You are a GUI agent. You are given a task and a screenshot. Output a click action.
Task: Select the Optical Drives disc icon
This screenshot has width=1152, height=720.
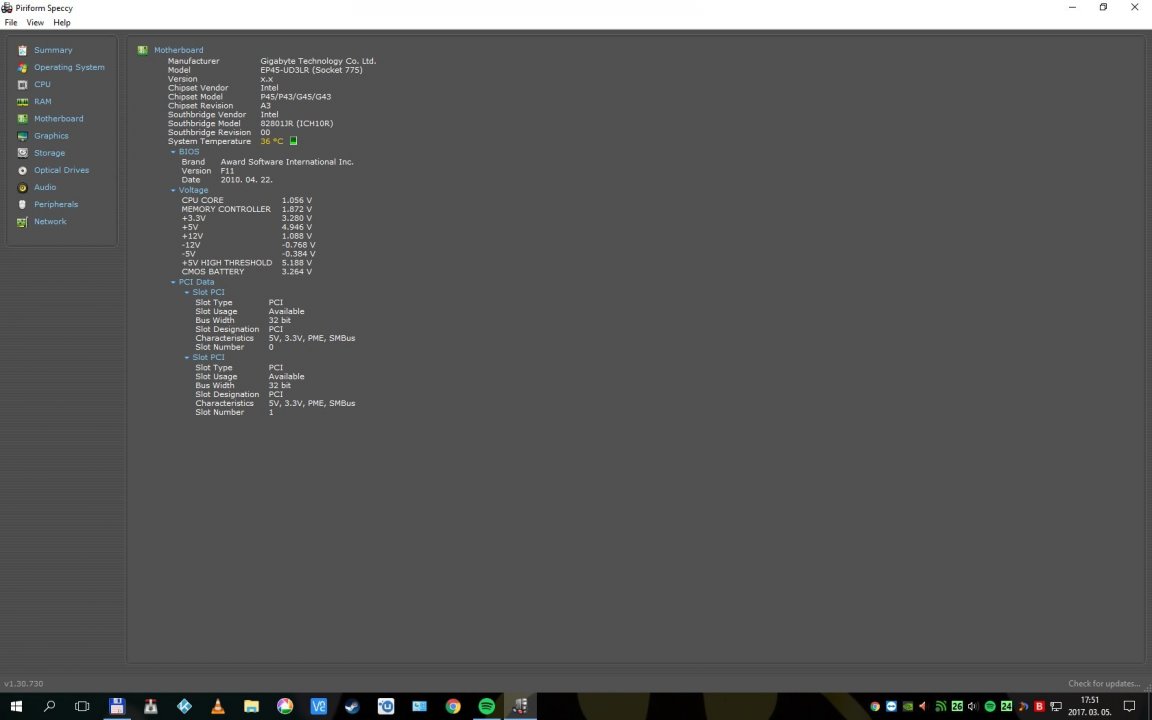click(x=22, y=170)
